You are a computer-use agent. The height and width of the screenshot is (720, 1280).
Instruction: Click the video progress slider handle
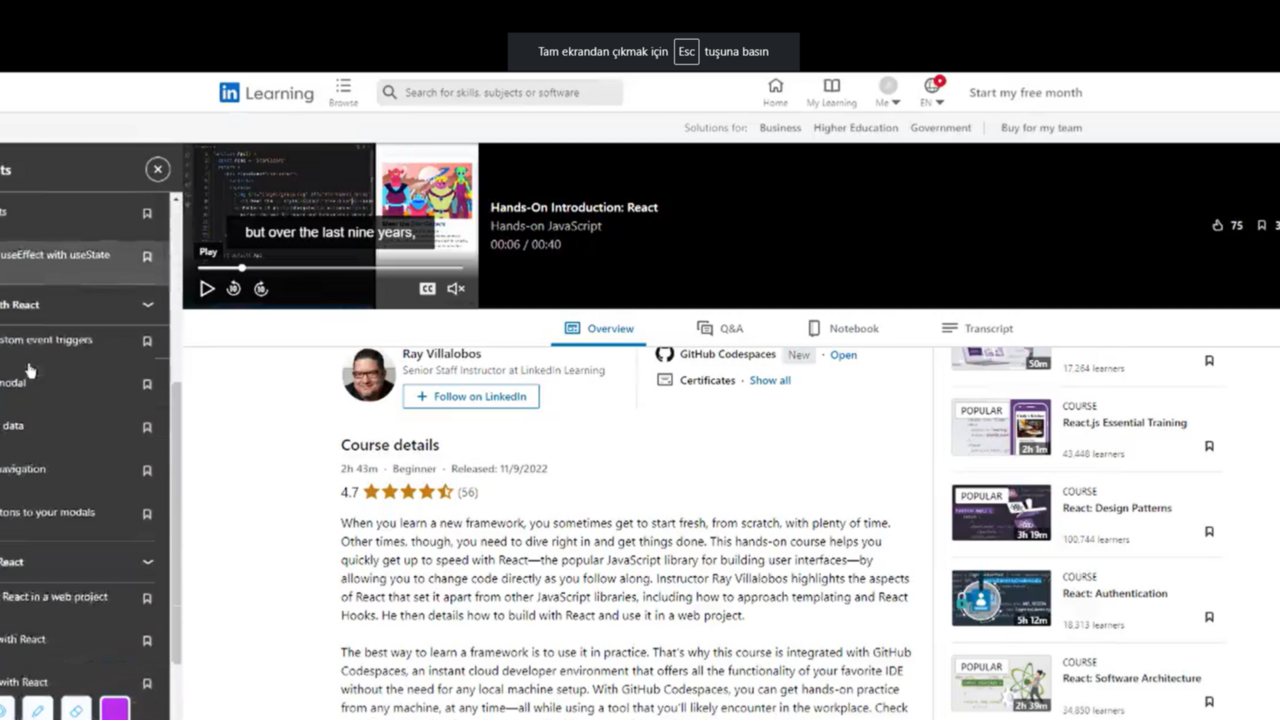coord(241,268)
